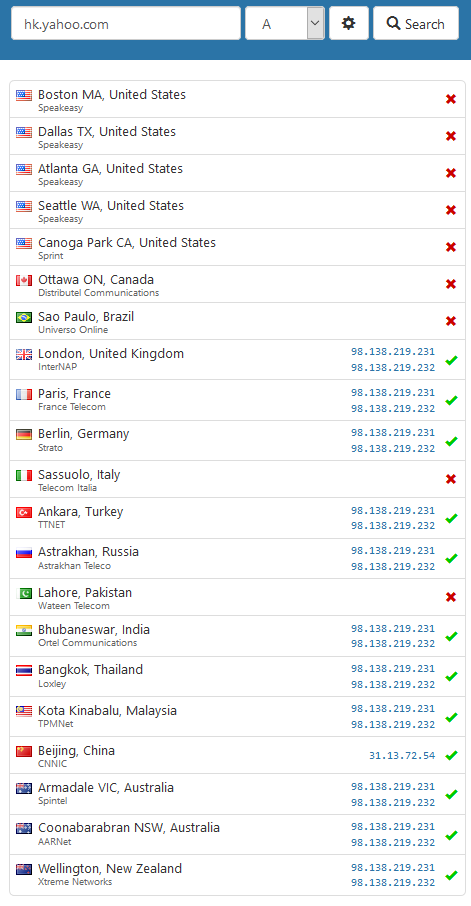Click 98.138.219.231 in the Paris row
The image size is (471, 906).
click(393, 392)
